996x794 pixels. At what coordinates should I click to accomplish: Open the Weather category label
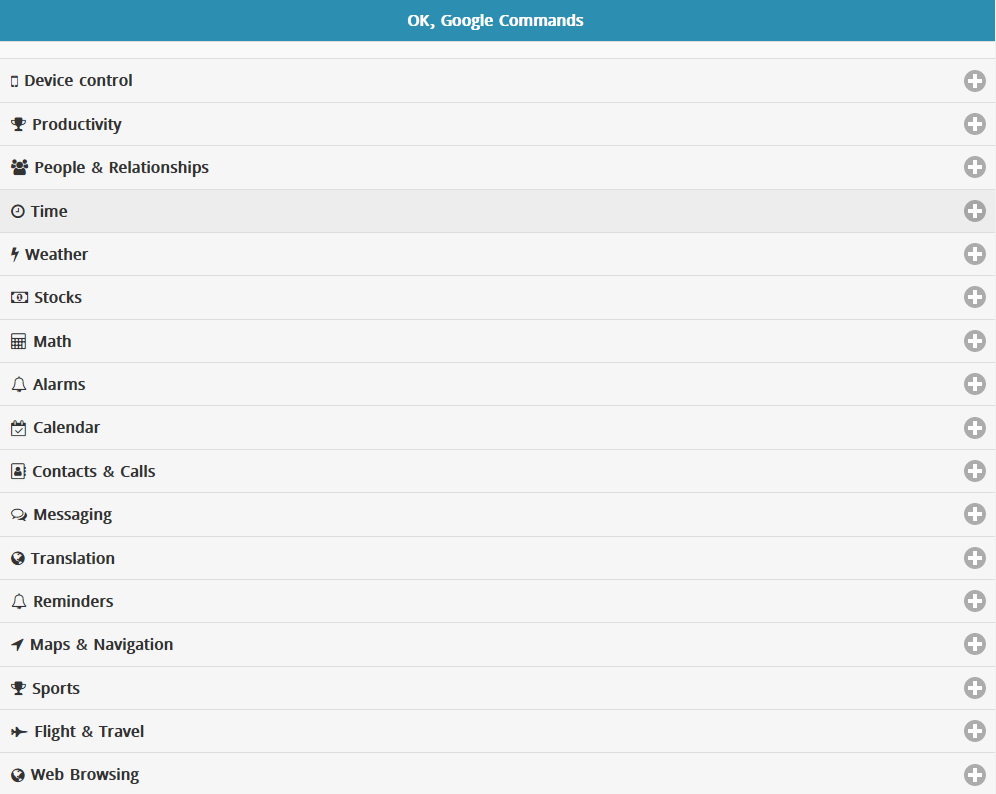[57, 254]
